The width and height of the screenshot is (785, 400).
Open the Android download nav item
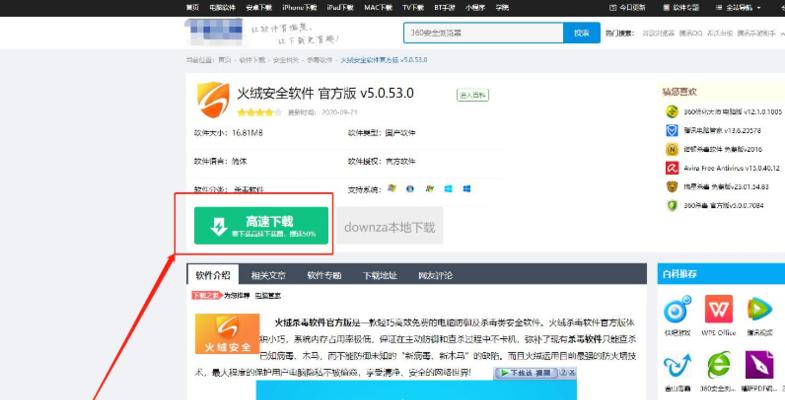point(259,8)
